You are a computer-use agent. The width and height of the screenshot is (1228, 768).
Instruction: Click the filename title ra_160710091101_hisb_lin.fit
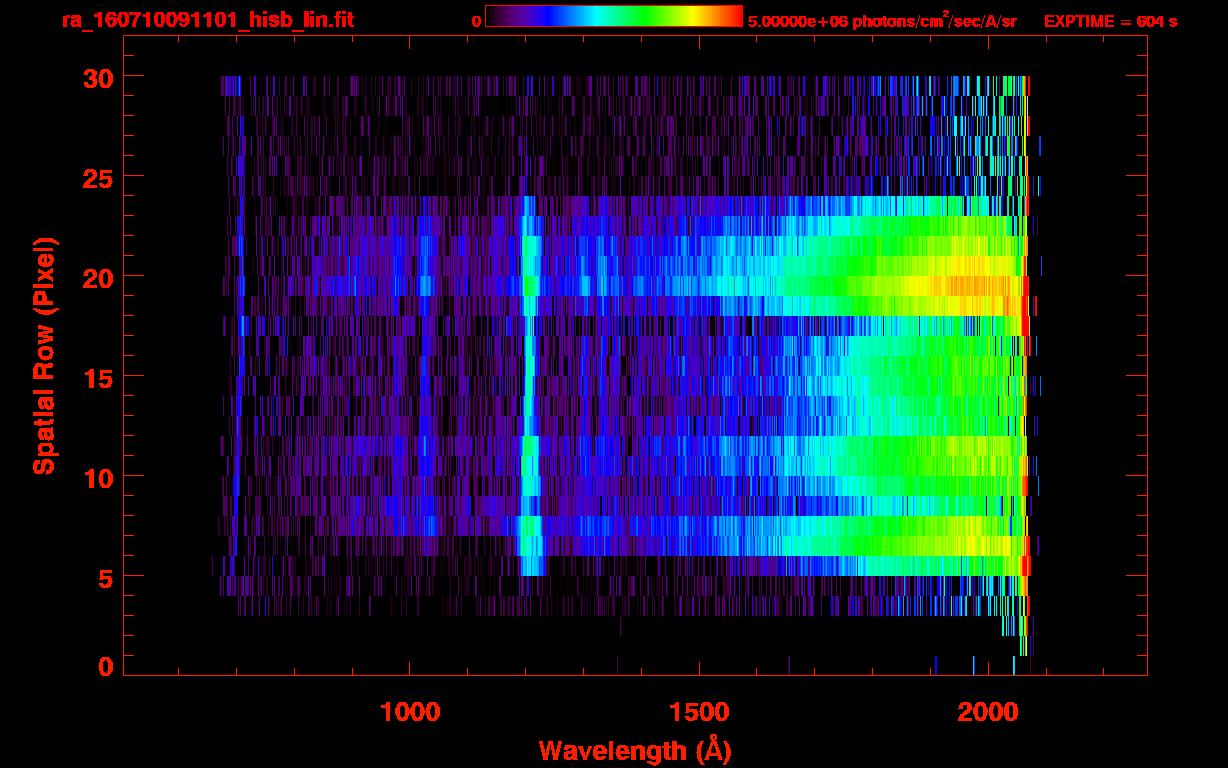coord(207,20)
